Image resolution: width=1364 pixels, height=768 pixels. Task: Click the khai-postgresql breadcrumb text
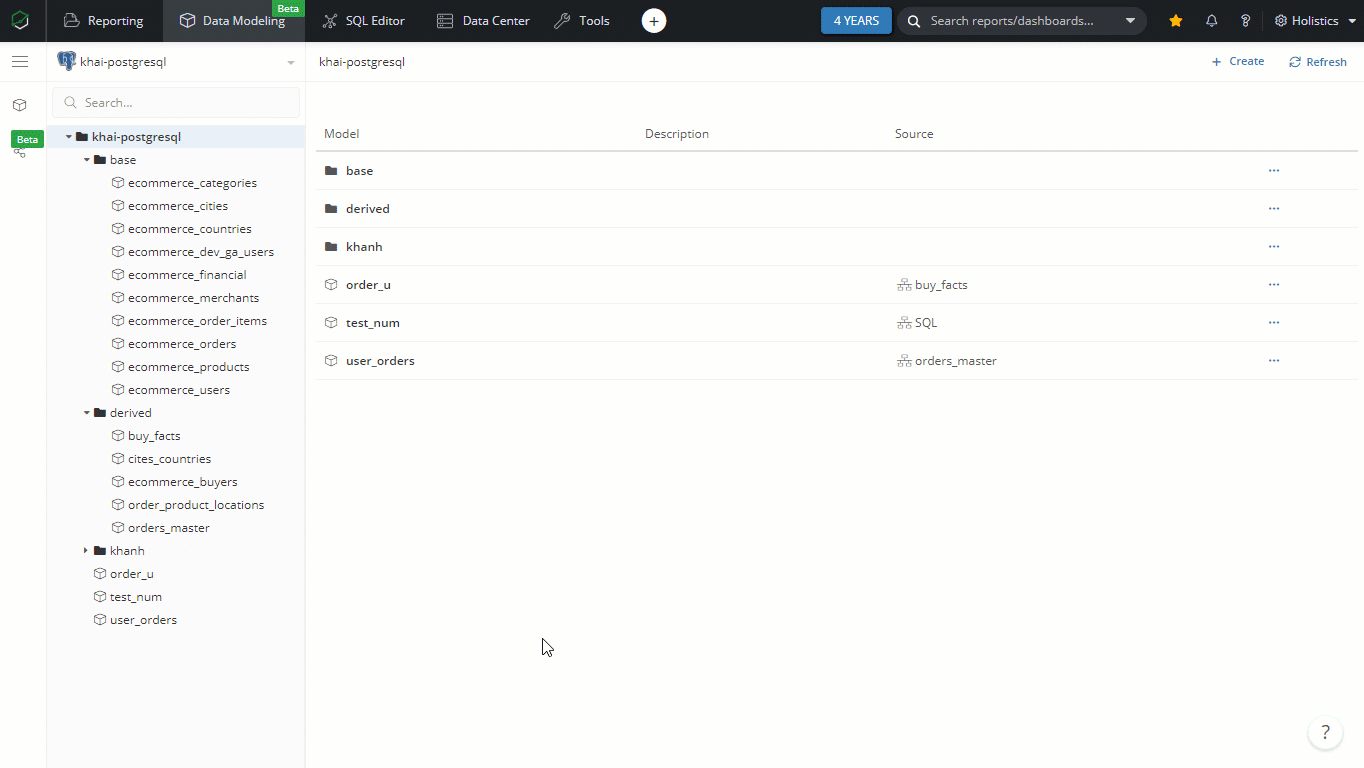pos(362,62)
